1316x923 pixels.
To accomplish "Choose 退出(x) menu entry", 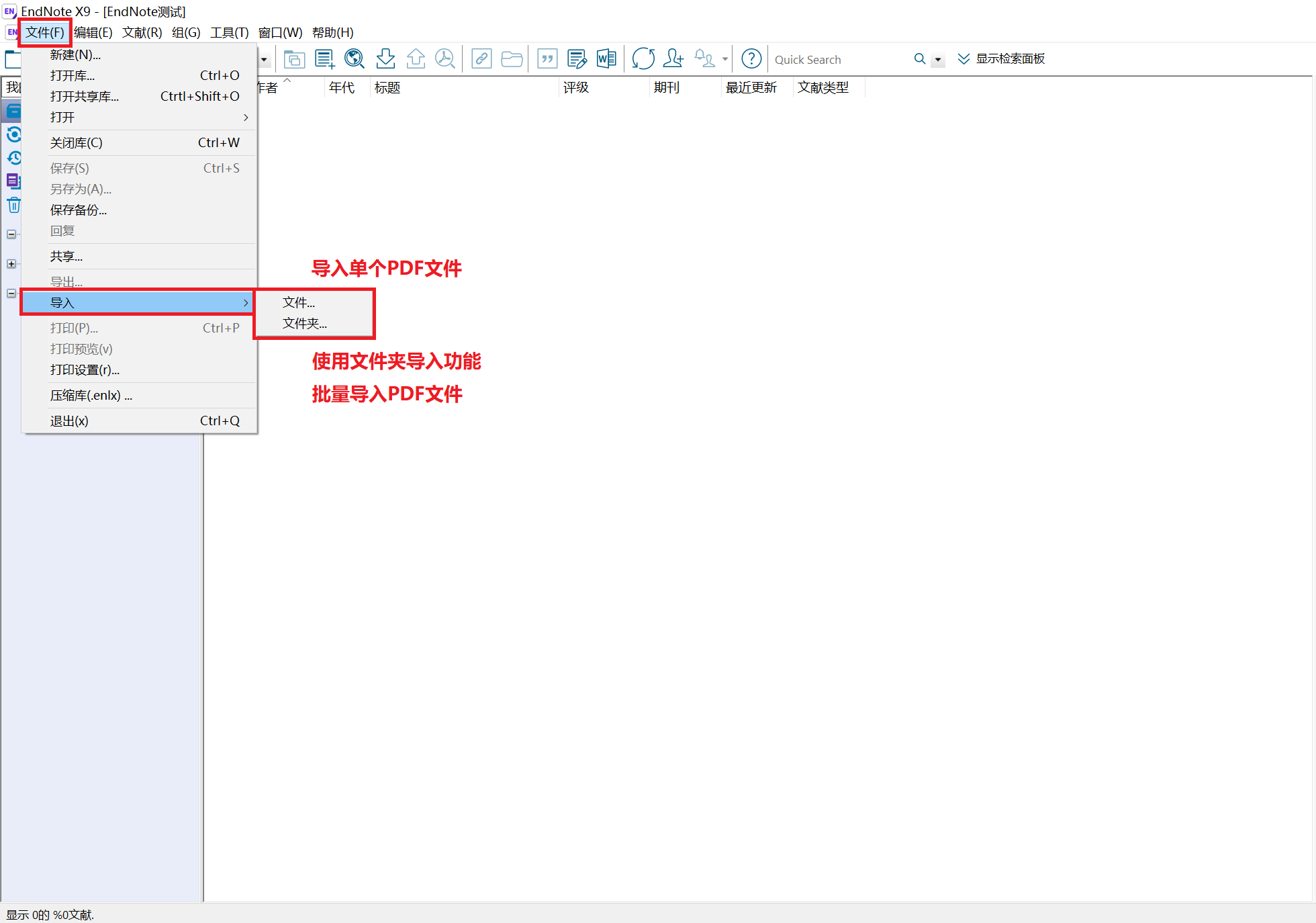I will pos(139,421).
